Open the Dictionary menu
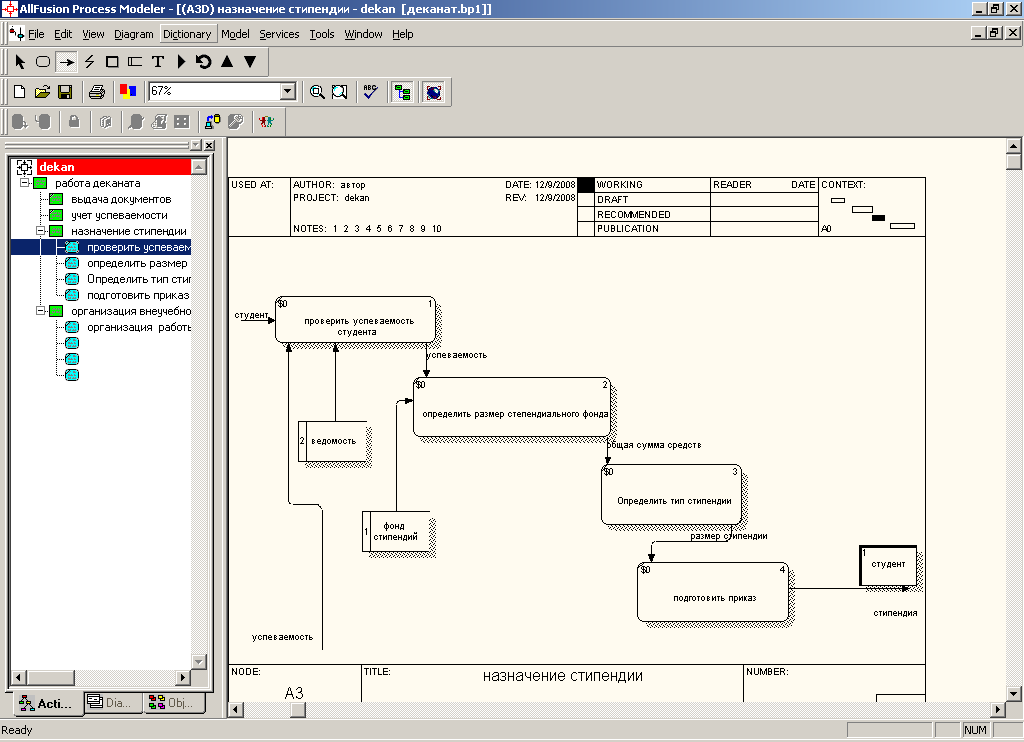Image resolution: width=1024 pixels, height=742 pixels. (187, 34)
